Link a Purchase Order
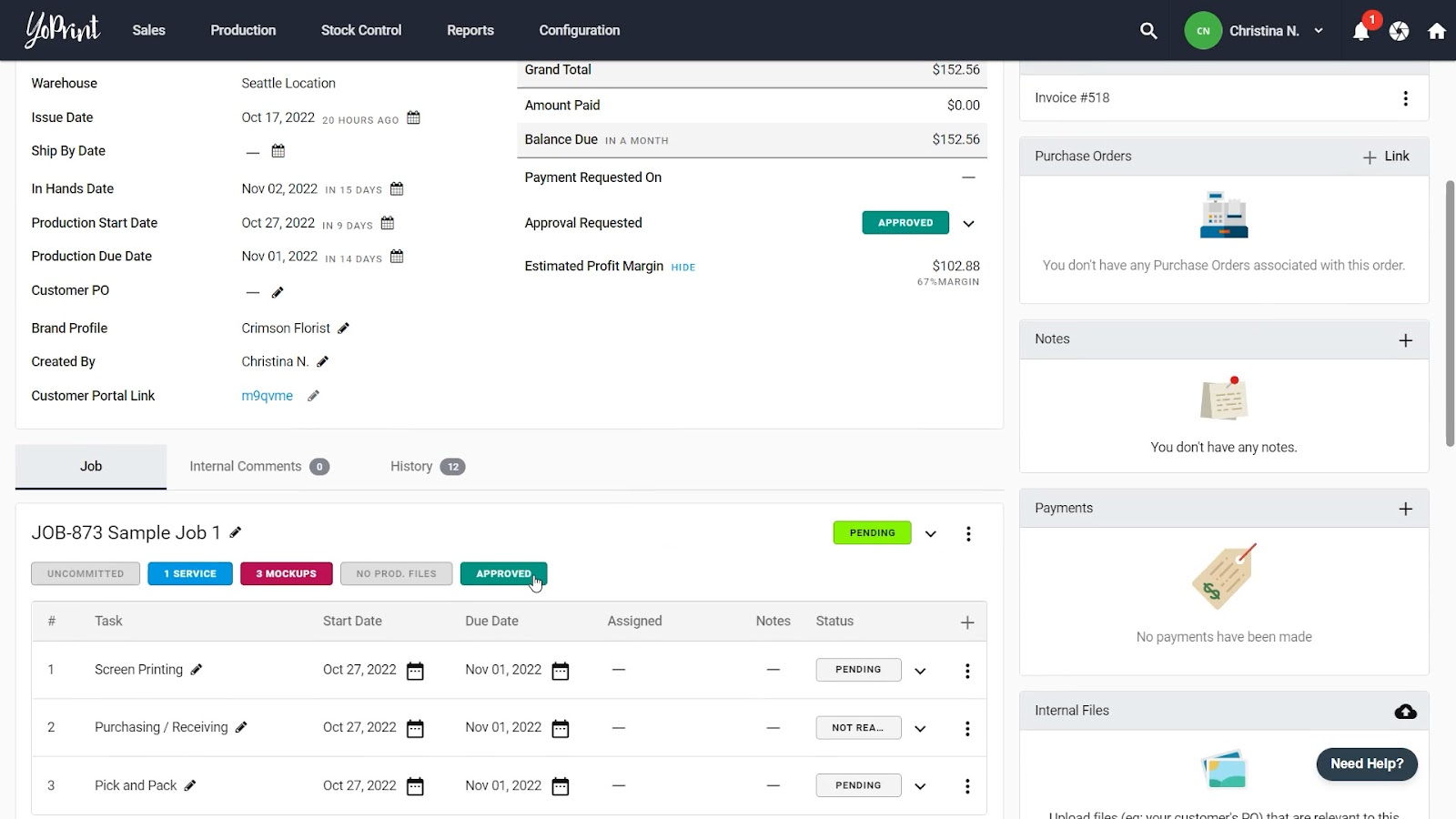The height and width of the screenshot is (819, 1456). pos(1386,157)
